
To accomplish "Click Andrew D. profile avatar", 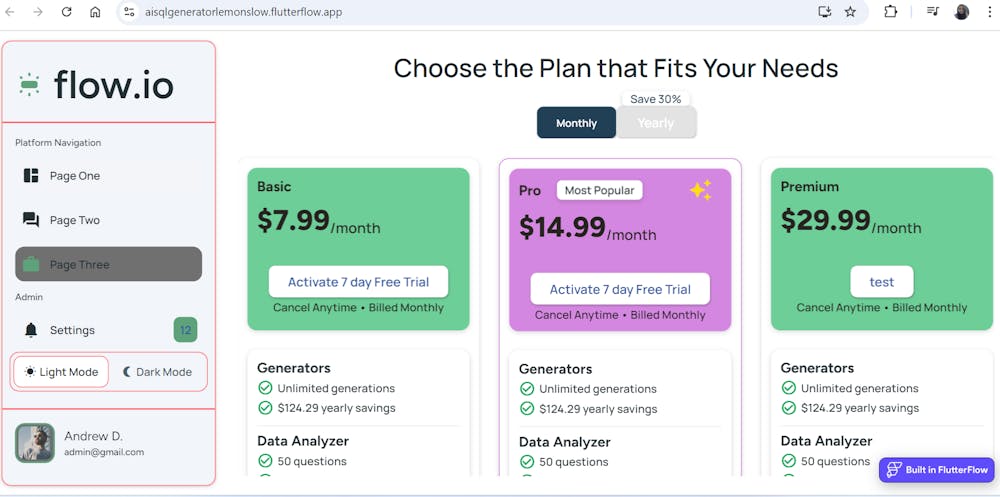I will click(35, 443).
